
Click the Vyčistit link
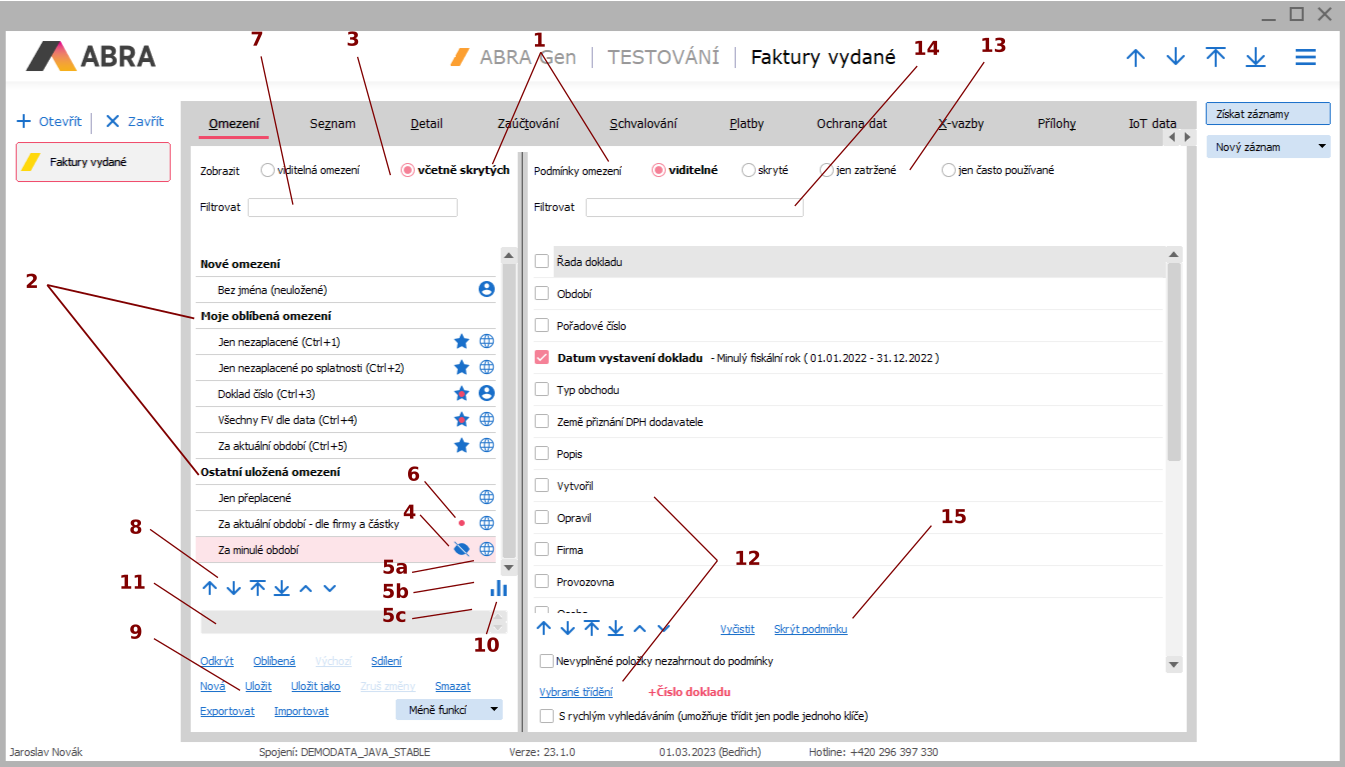738,629
